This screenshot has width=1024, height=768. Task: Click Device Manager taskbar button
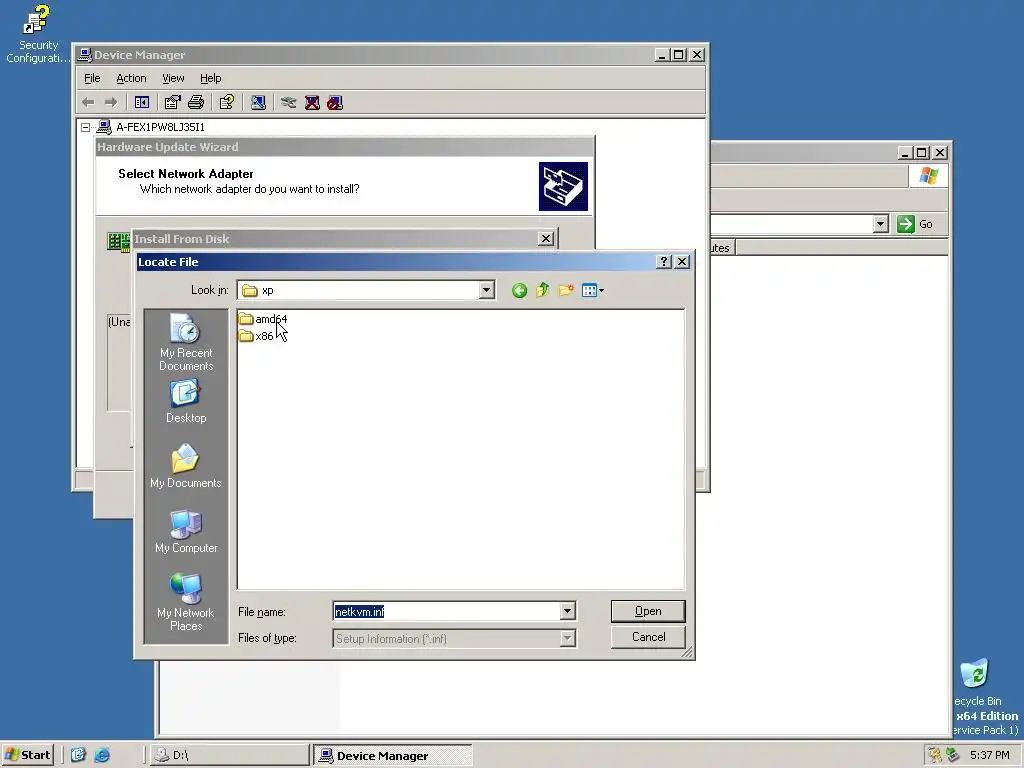pos(392,756)
